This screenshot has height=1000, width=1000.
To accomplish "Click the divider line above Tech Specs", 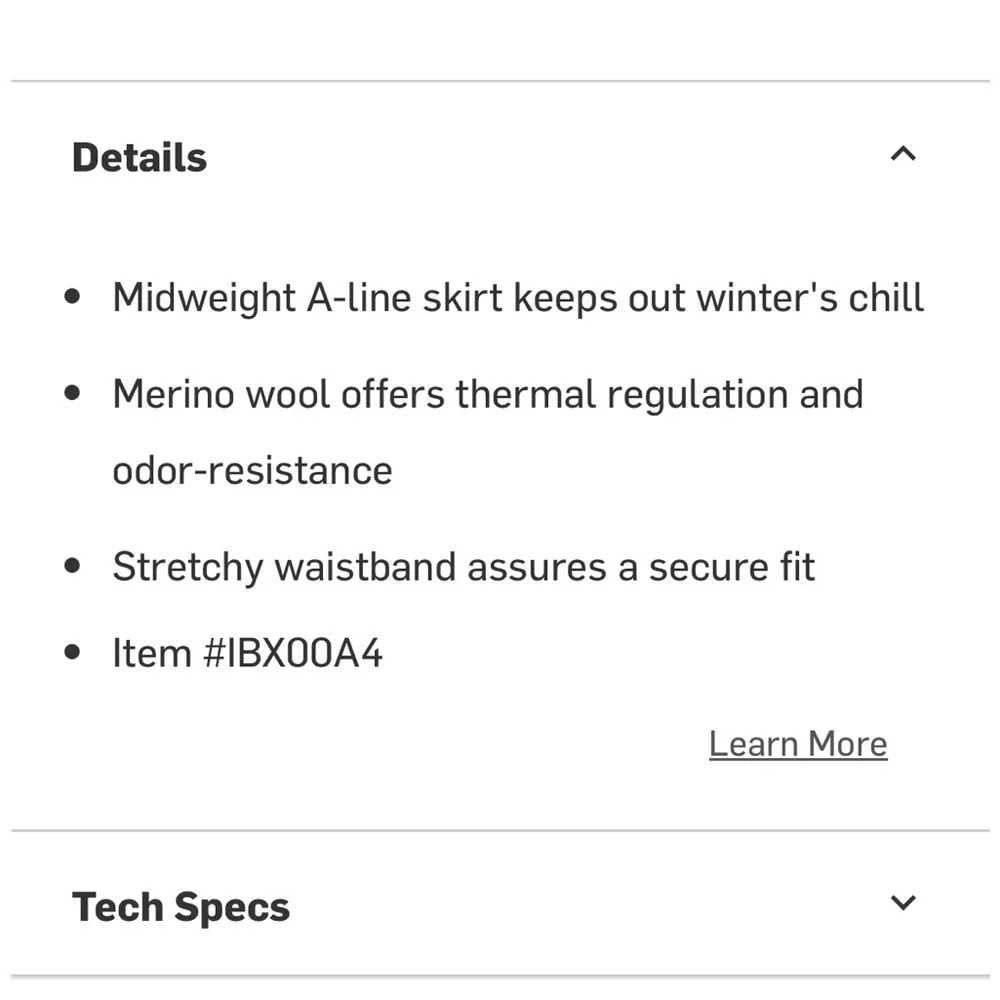I will [500, 830].
